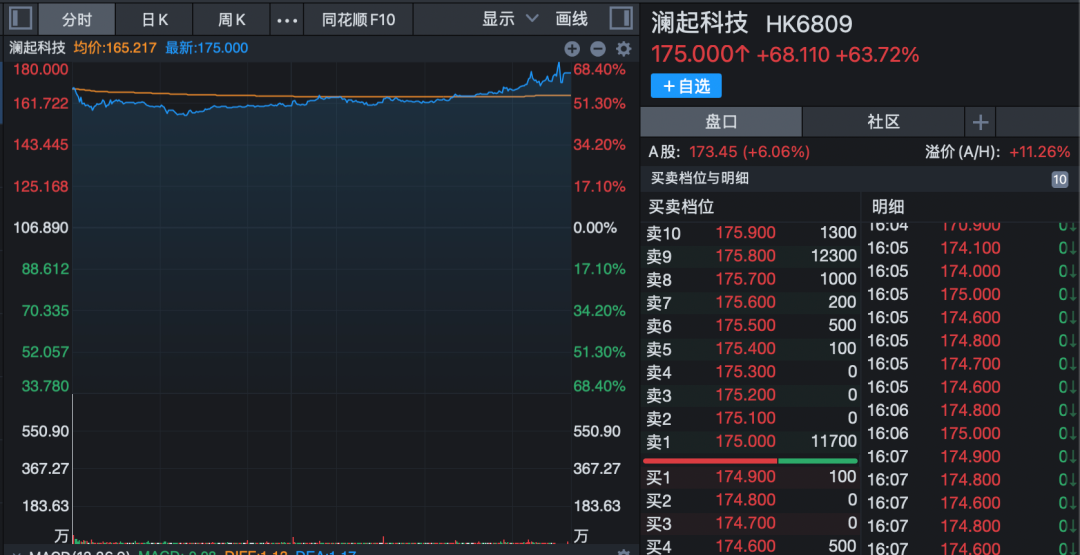Select ask level 卖4 at 175.300
The image size is (1080, 555).
click(x=751, y=372)
